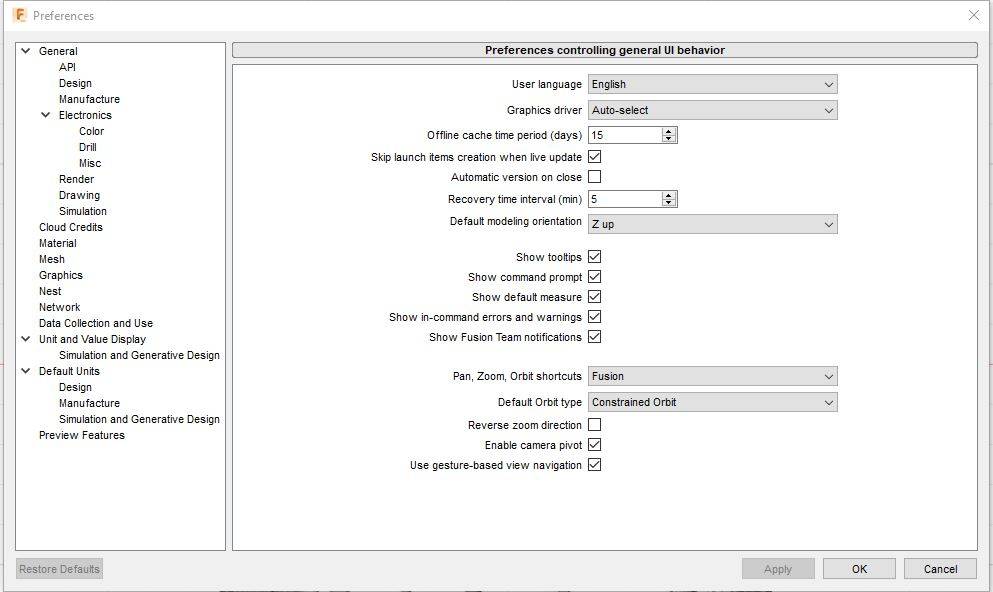The height and width of the screenshot is (592, 993).
Task: Select Render preferences item
Action: click(77, 179)
